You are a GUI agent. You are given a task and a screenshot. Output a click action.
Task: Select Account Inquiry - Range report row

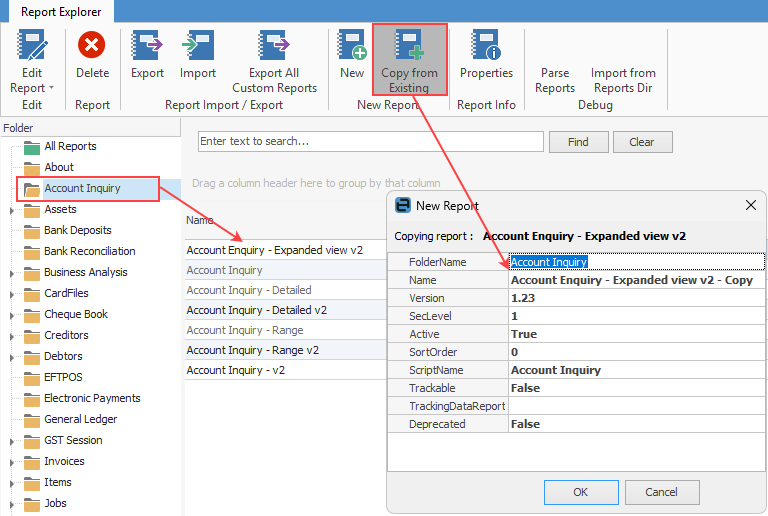pyautogui.click(x=286, y=330)
